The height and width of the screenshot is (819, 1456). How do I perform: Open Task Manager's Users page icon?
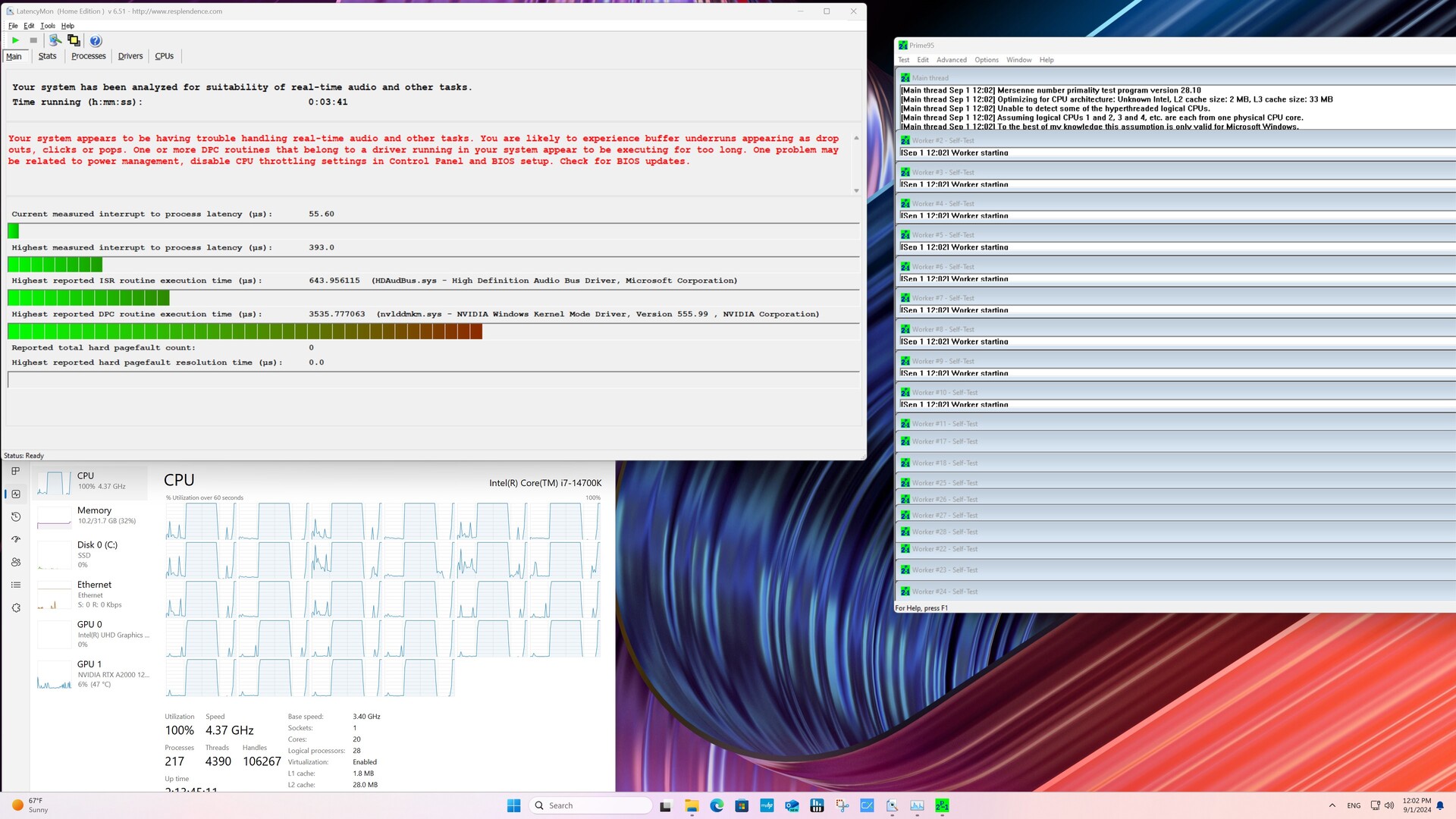pos(16,562)
